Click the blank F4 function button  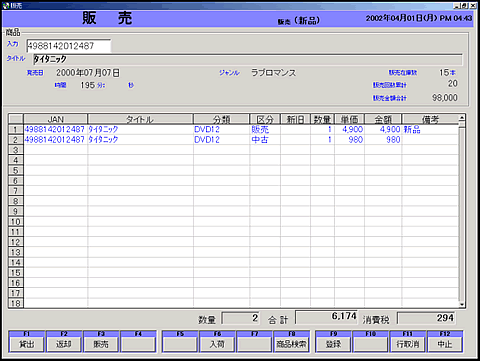pos(138,344)
